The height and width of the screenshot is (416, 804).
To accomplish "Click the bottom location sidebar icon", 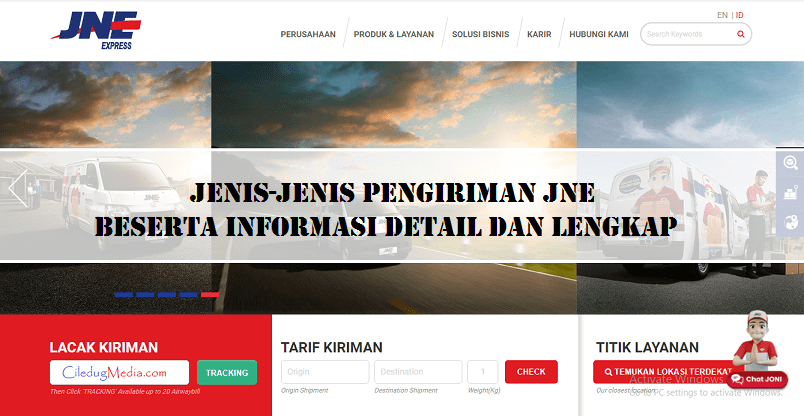I will 790,221.
